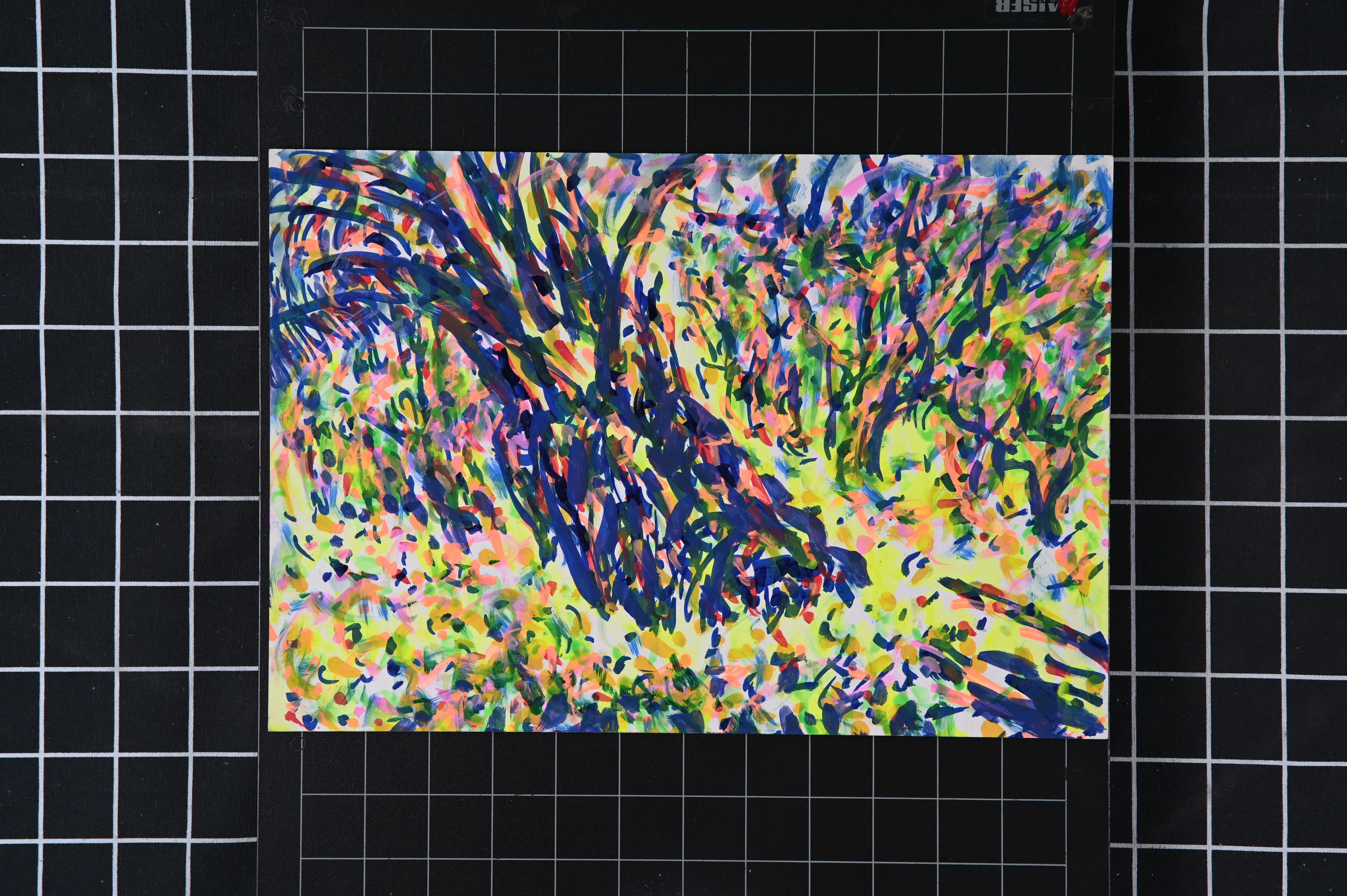Click the colorful abstract painting

point(690,444)
